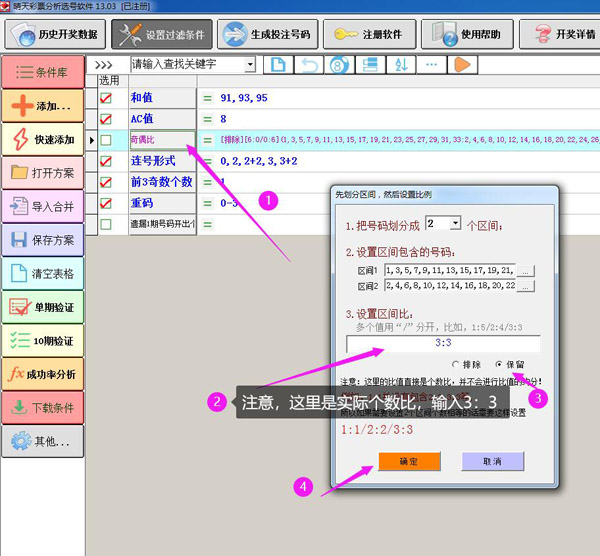Viewport: 600px width, 556px height.
Task: Open the number of intervals dropdown
Action: pos(456,222)
